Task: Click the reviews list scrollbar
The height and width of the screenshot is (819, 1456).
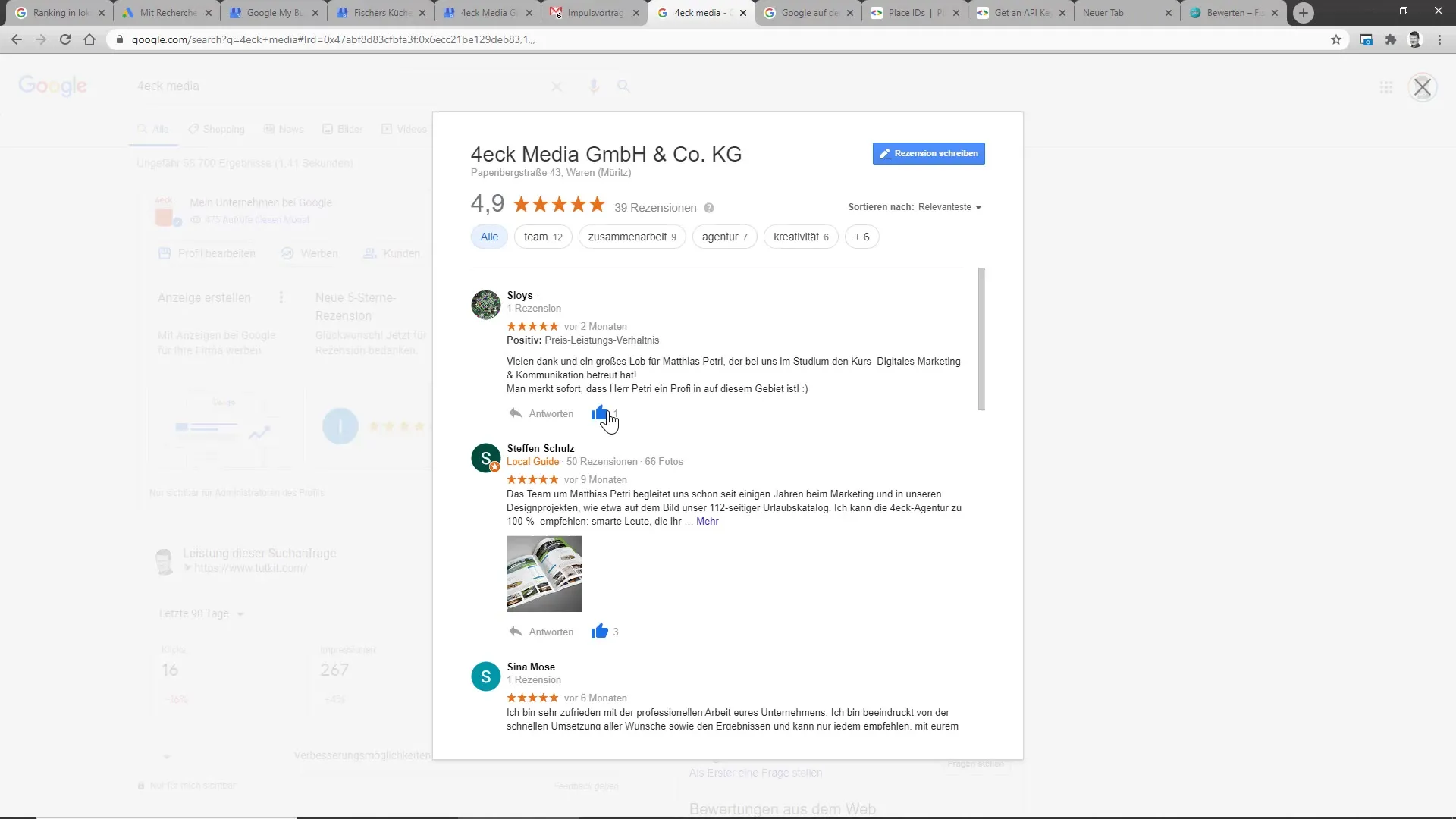Action: 981,339
